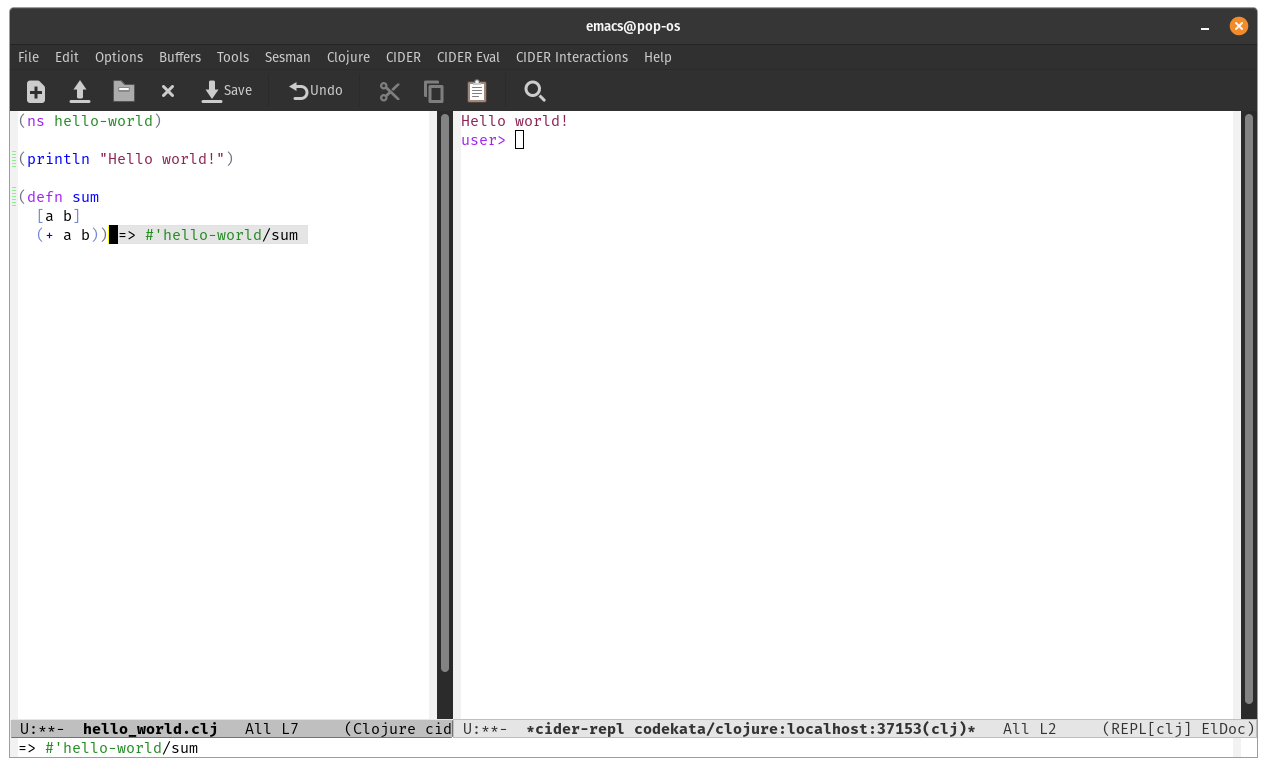Expand the Sesman menu
This screenshot has width=1267, height=767.
click(287, 57)
